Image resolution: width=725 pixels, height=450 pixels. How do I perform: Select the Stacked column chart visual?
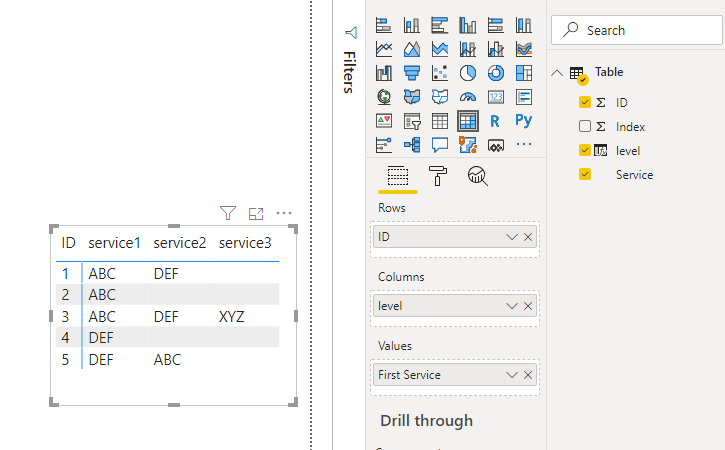(412, 25)
